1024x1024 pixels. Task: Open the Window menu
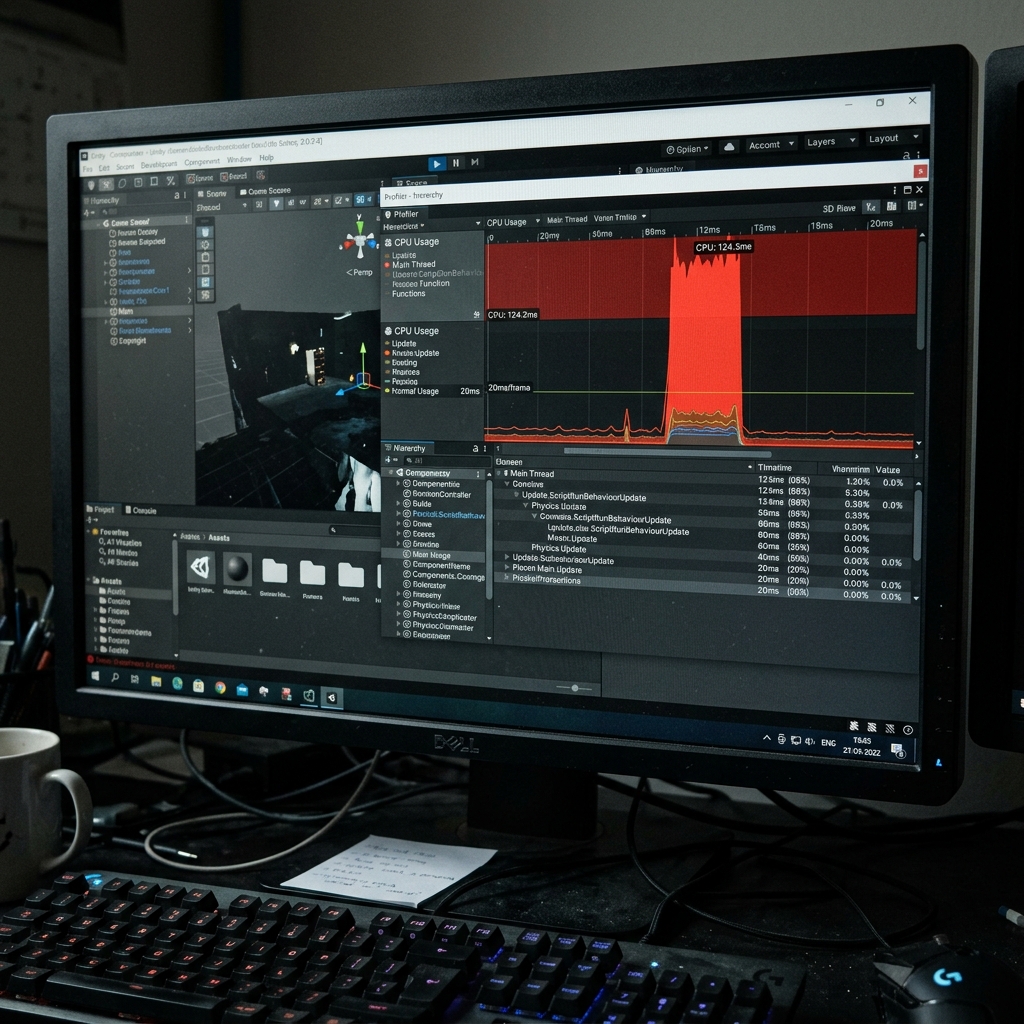point(239,159)
